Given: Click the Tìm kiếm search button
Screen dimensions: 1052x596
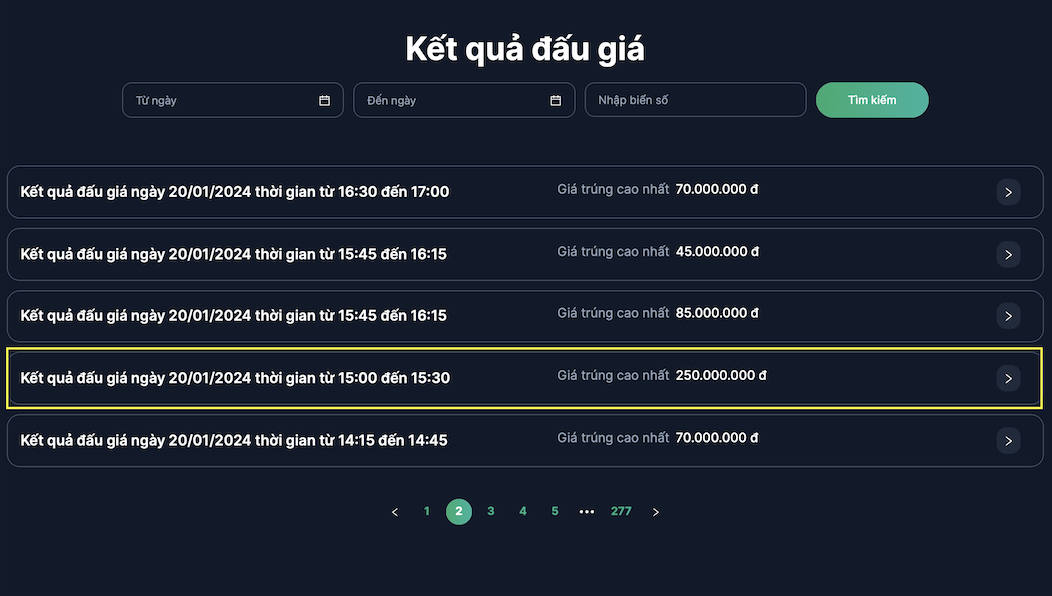Looking at the screenshot, I should pyautogui.click(x=872, y=100).
